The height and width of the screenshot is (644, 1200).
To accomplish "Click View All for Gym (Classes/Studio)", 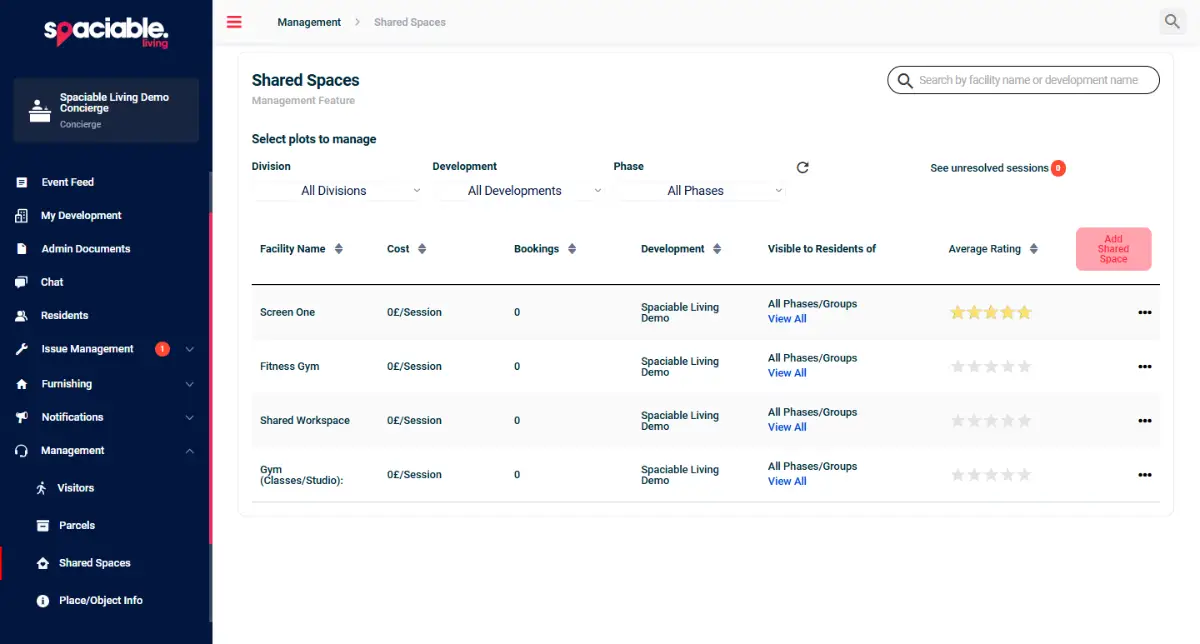I will pos(787,481).
